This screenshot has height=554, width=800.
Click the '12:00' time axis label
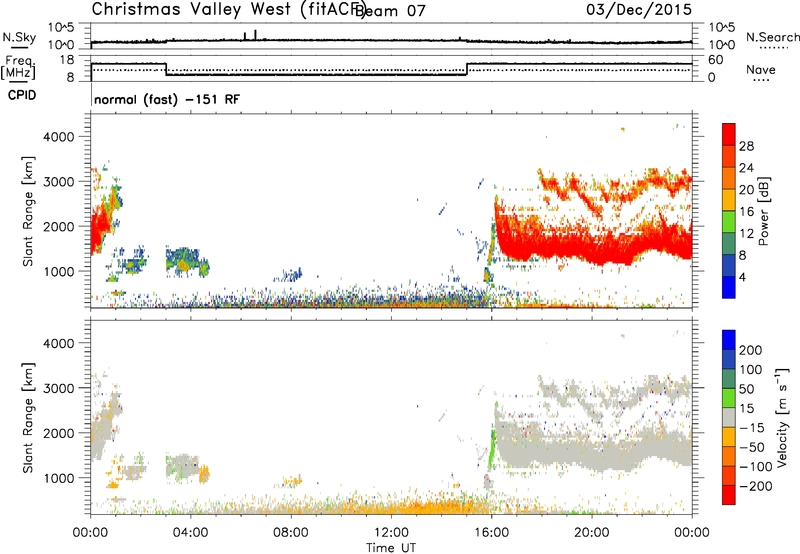391,533
